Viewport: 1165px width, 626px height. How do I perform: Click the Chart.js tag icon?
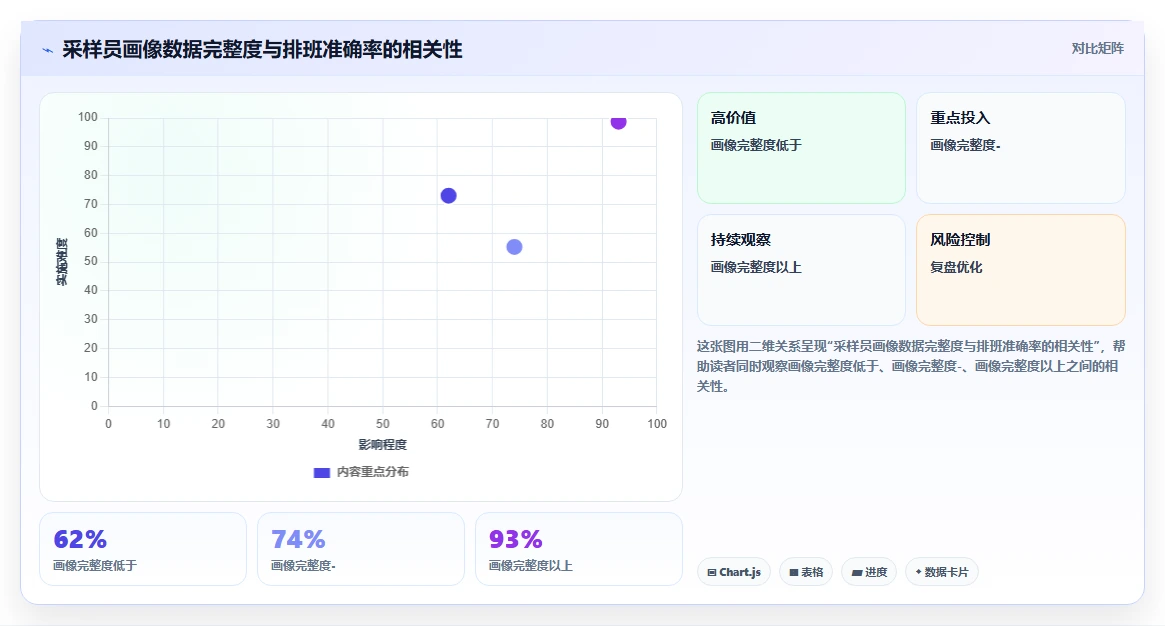[712, 573]
